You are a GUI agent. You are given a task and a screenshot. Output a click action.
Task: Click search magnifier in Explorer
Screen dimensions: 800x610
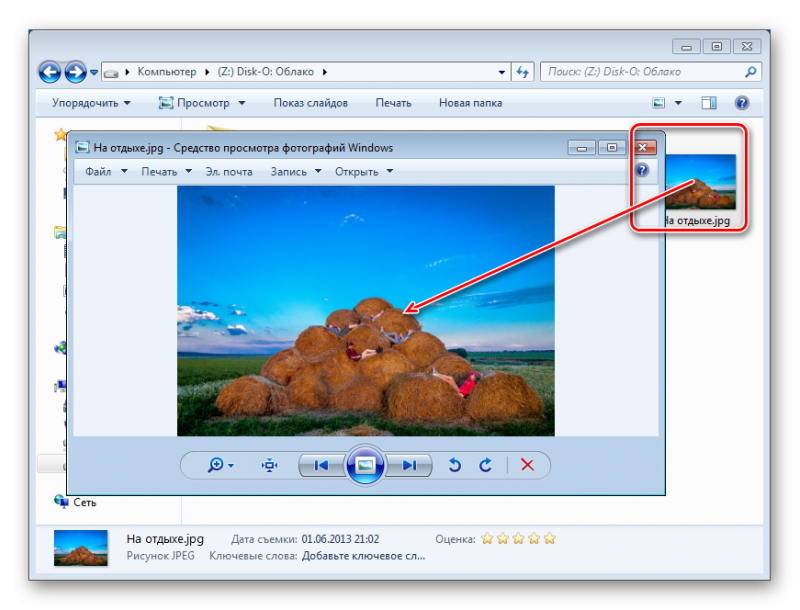click(x=750, y=72)
